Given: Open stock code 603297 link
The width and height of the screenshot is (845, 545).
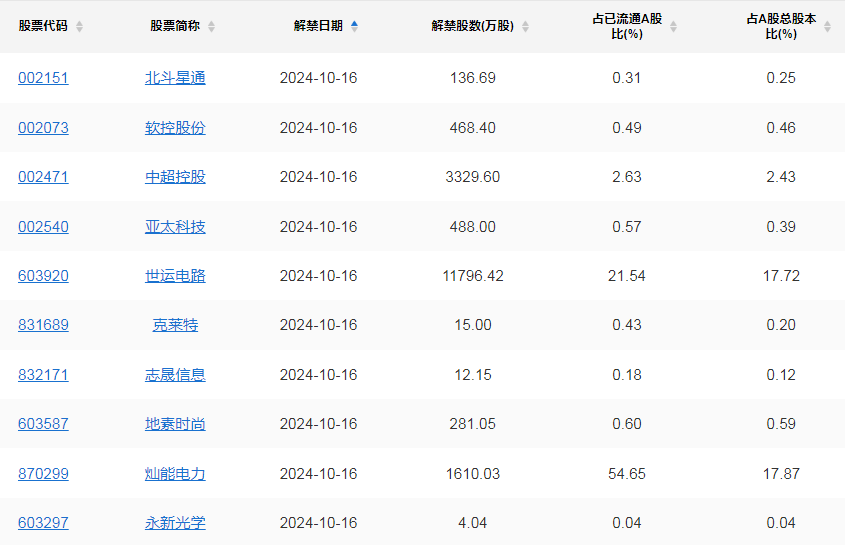Looking at the screenshot, I should (43, 523).
